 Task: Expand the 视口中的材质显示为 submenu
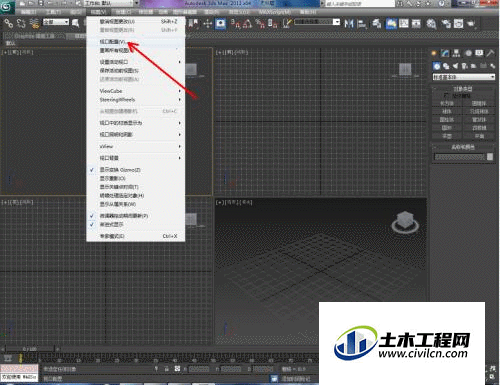(136, 123)
